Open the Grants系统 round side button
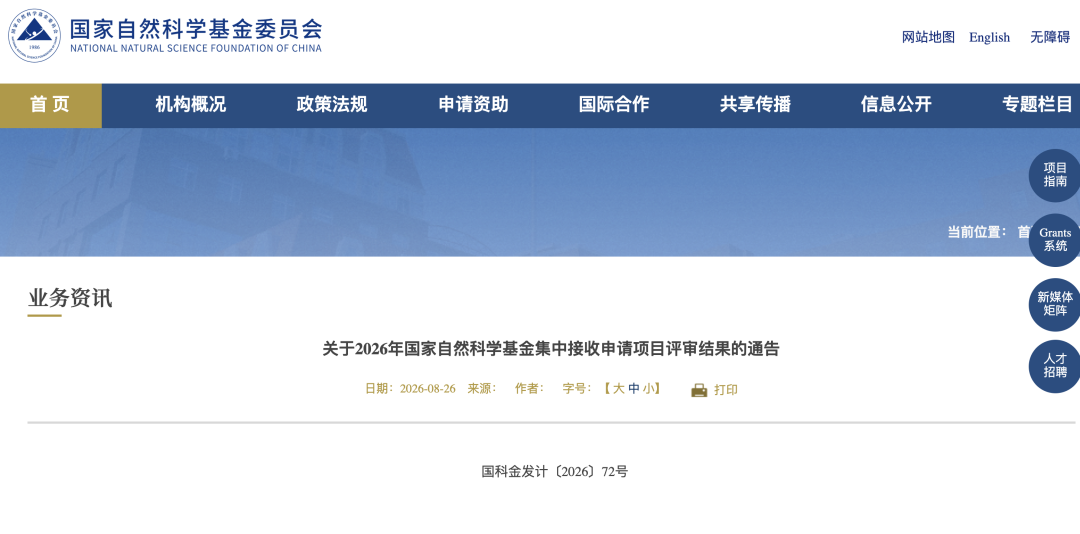Image resolution: width=1080 pixels, height=534 pixels. click(1055, 240)
